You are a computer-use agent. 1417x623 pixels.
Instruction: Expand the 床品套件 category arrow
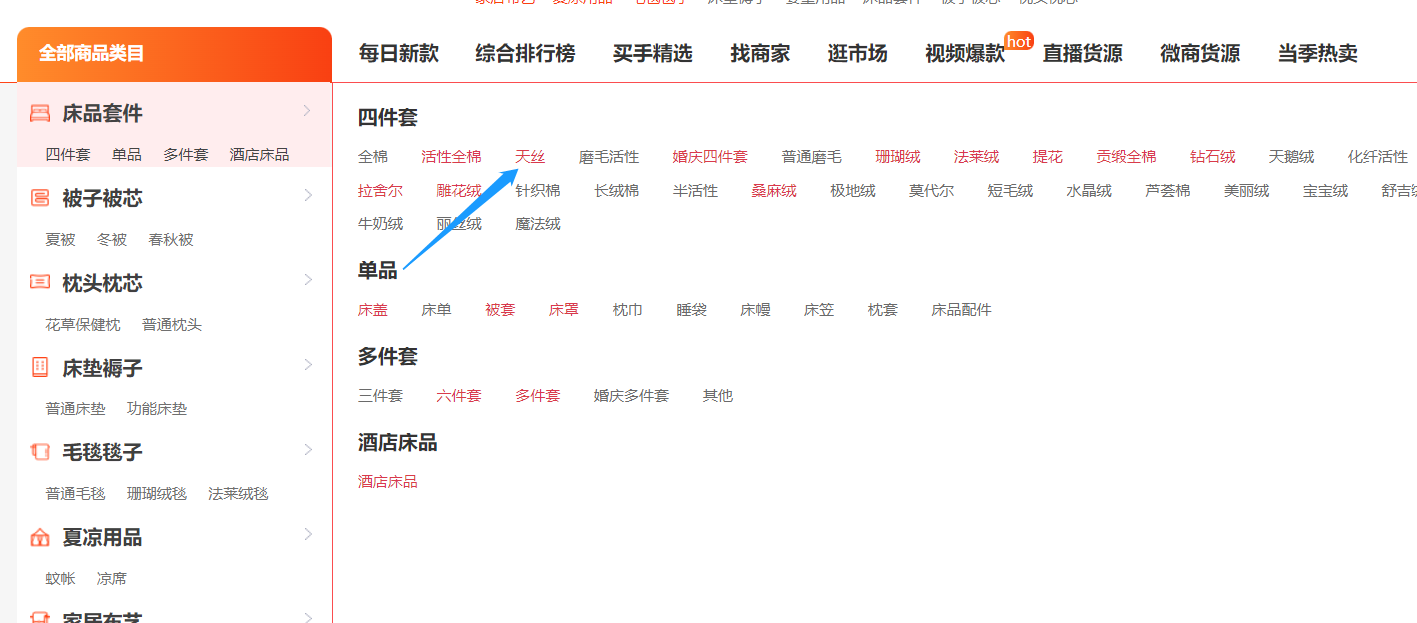[x=307, y=110]
